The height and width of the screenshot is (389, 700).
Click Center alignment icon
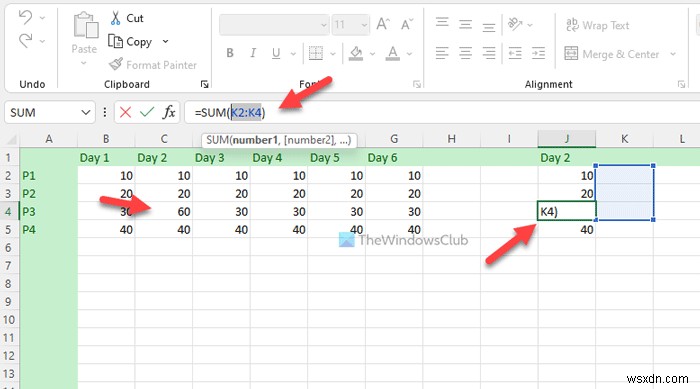(466, 54)
